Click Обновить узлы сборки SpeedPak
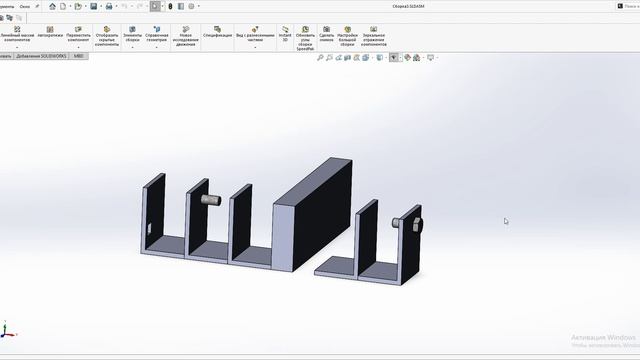The height and width of the screenshot is (360, 640). (x=305, y=38)
